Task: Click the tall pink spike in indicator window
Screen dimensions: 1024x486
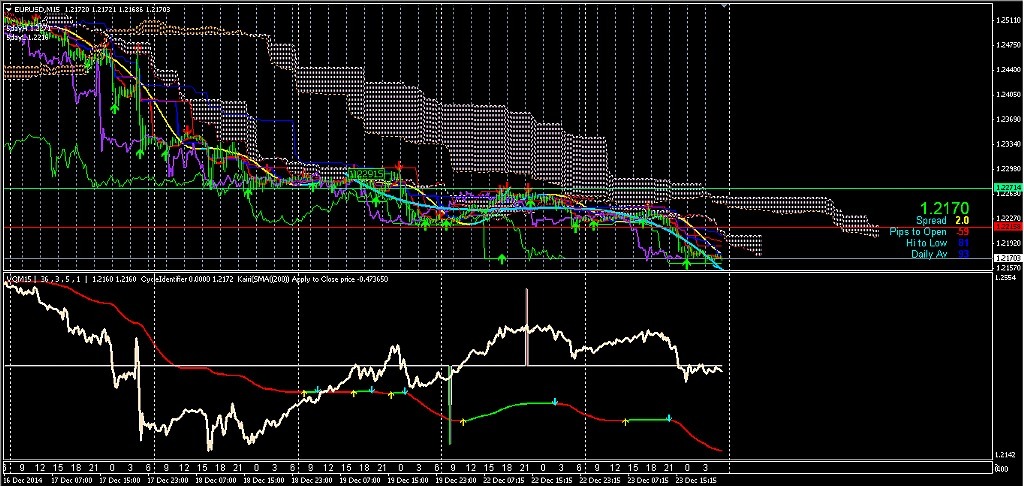Action: click(527, 327)
